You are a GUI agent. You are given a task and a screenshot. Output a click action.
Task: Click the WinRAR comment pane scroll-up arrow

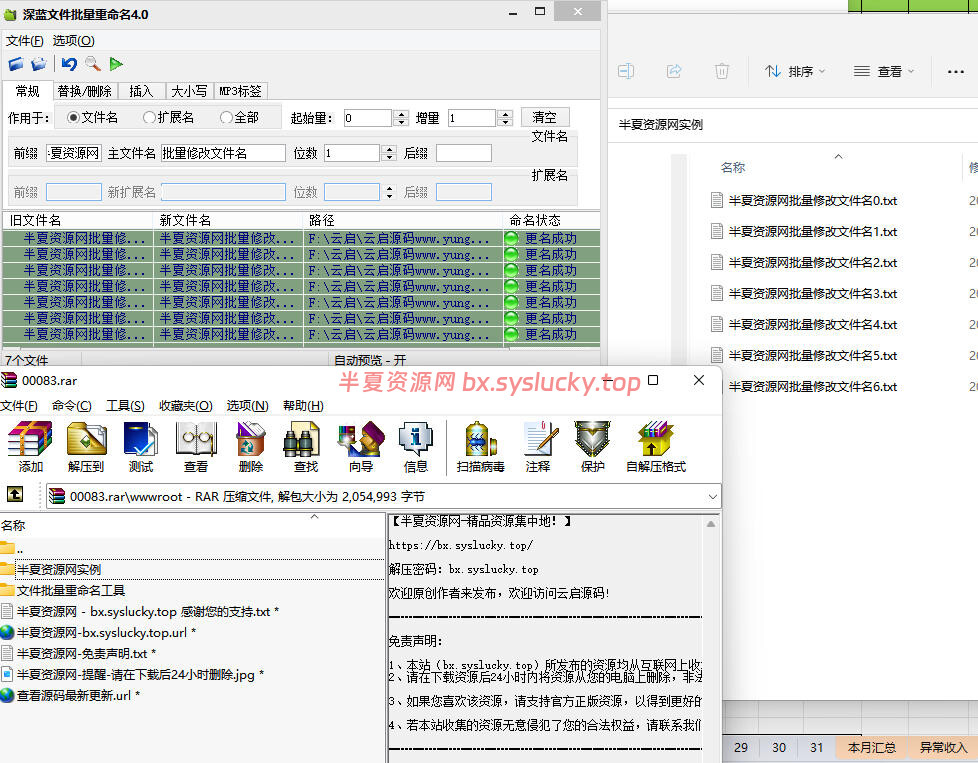point(710,524)
